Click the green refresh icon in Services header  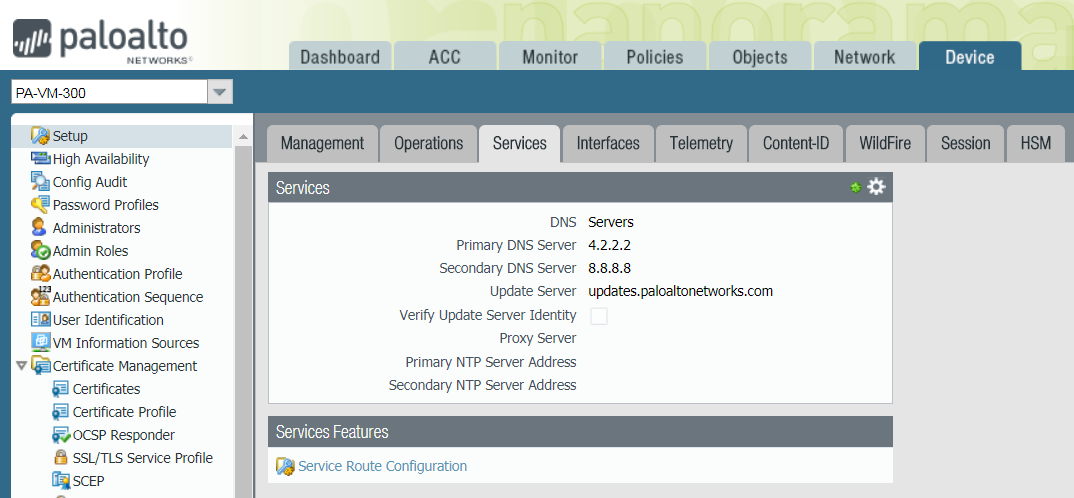click(855, 187)
